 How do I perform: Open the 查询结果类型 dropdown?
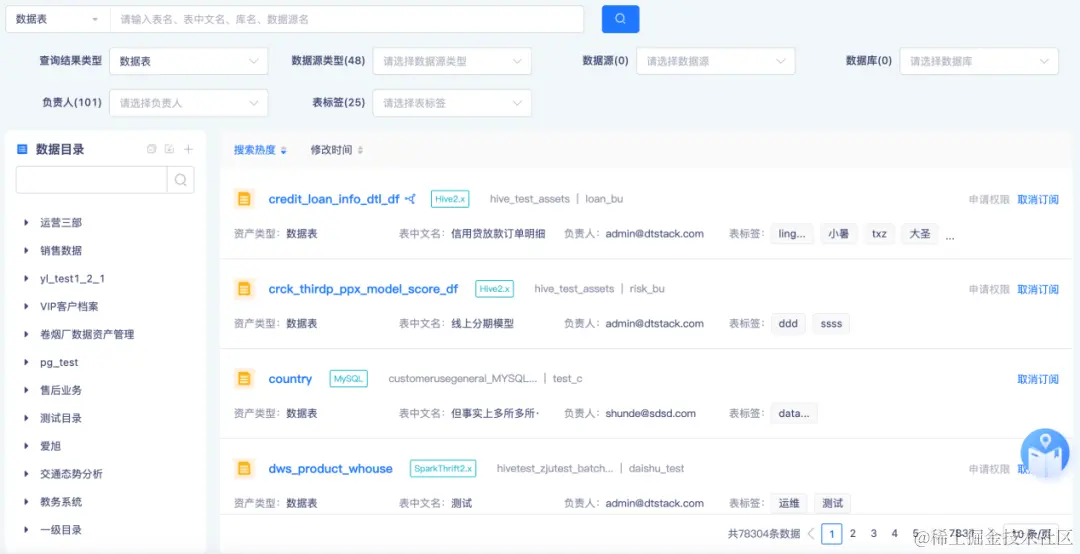189,61
